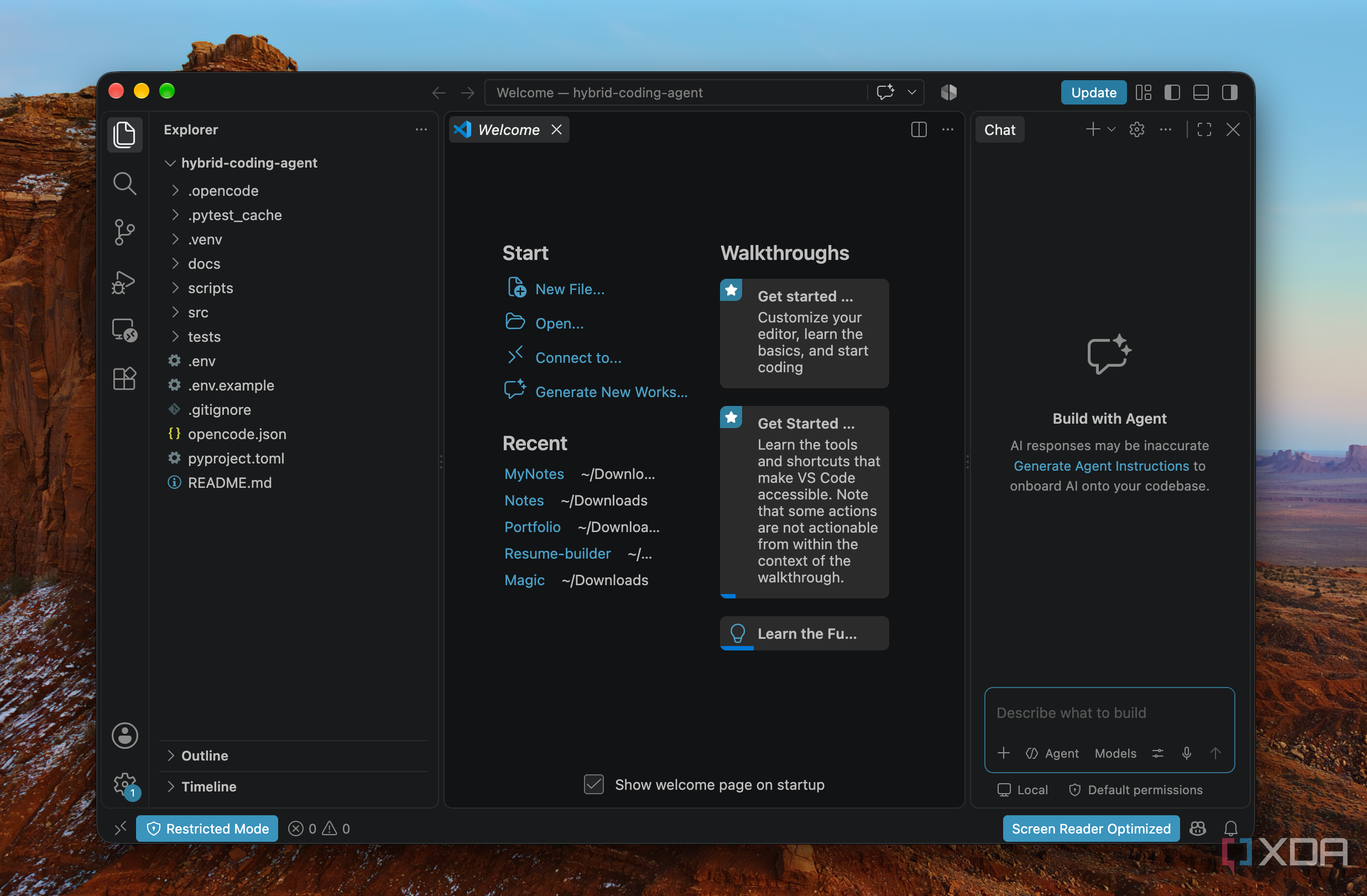Viewport: 1367px width, 896px height.
Task: Open the Extensions view
Action: point(124,379)
